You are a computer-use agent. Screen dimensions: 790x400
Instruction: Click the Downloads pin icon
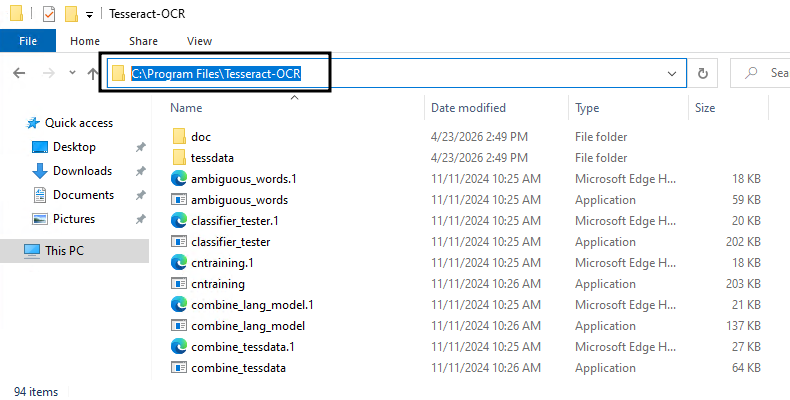[141, 171]
